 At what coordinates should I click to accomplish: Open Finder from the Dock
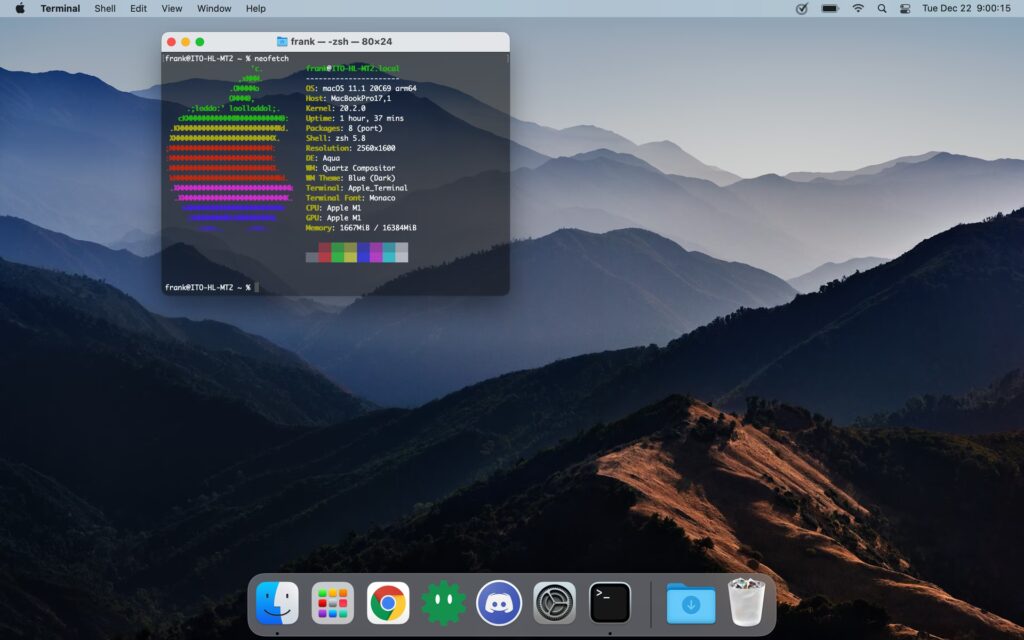pyautogui.click(x=277, y=603)
